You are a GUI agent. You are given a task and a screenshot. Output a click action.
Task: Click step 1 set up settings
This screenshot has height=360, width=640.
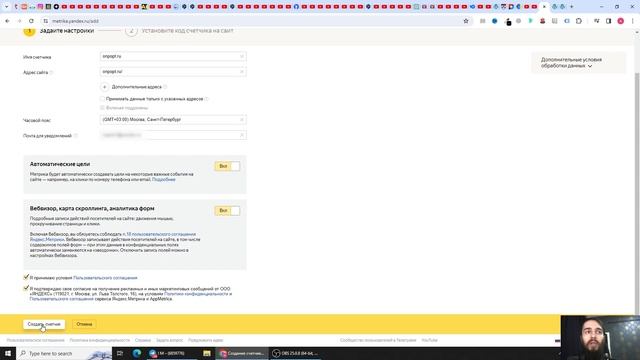point(59,31)
